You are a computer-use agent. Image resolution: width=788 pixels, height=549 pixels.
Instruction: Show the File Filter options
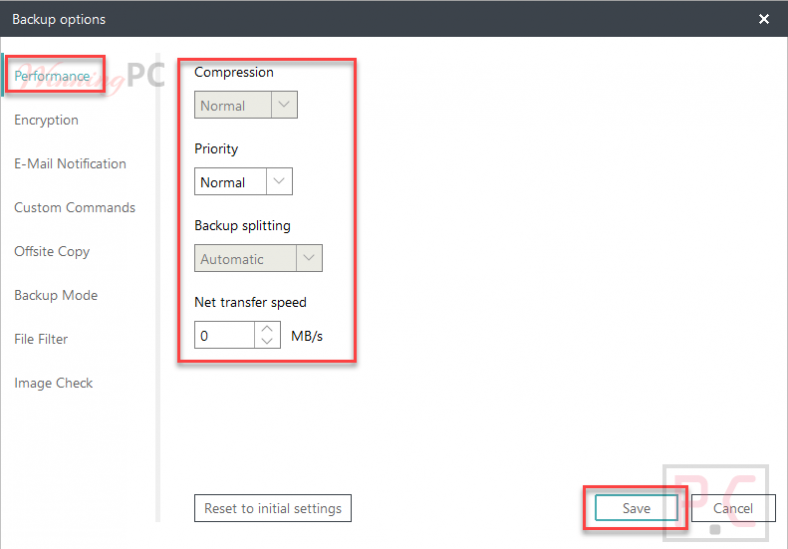pyautogui.click(x=41, y=339)
